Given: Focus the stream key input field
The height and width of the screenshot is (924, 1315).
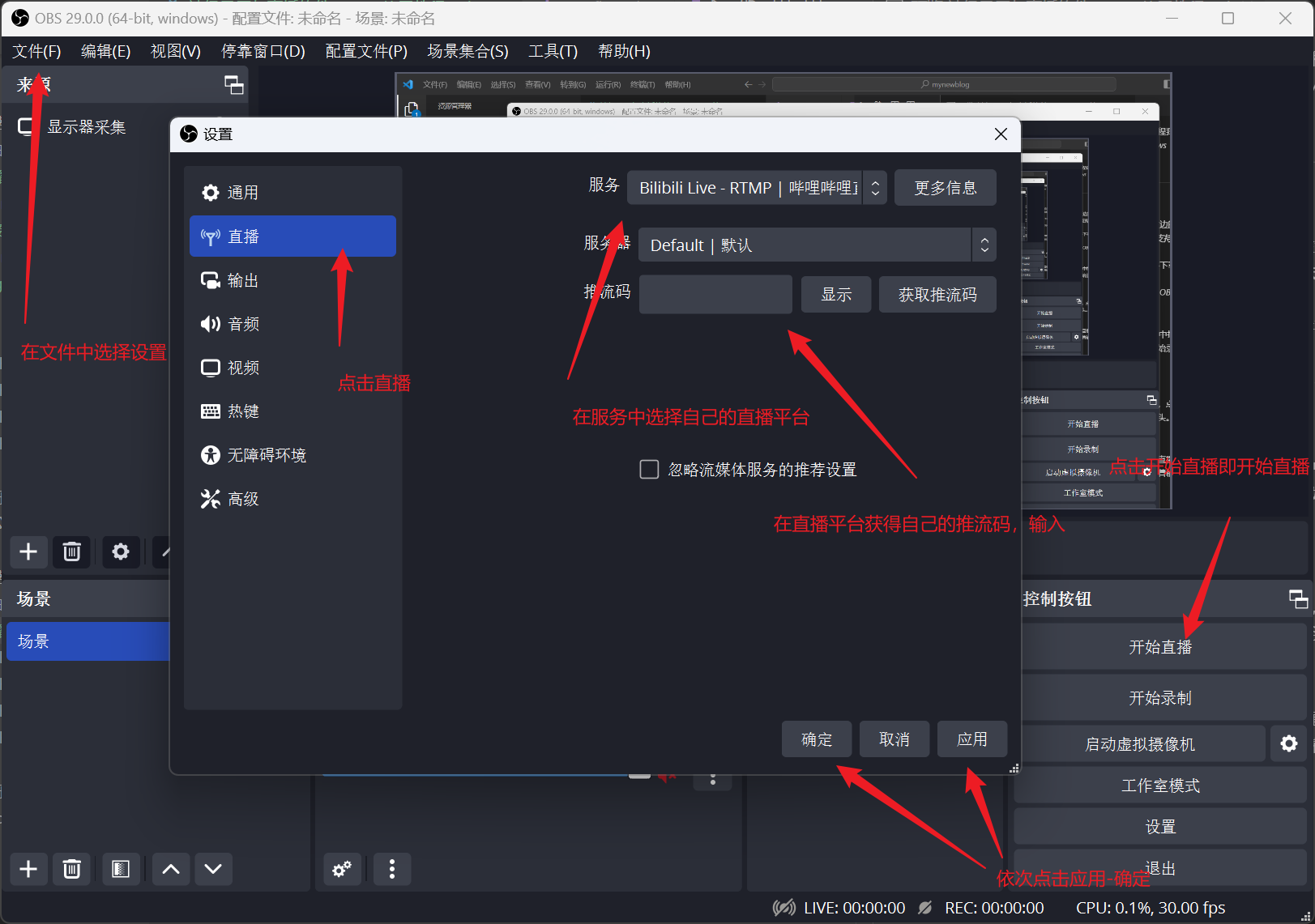Looking at the screenshot, I should [x=715, y=294].
